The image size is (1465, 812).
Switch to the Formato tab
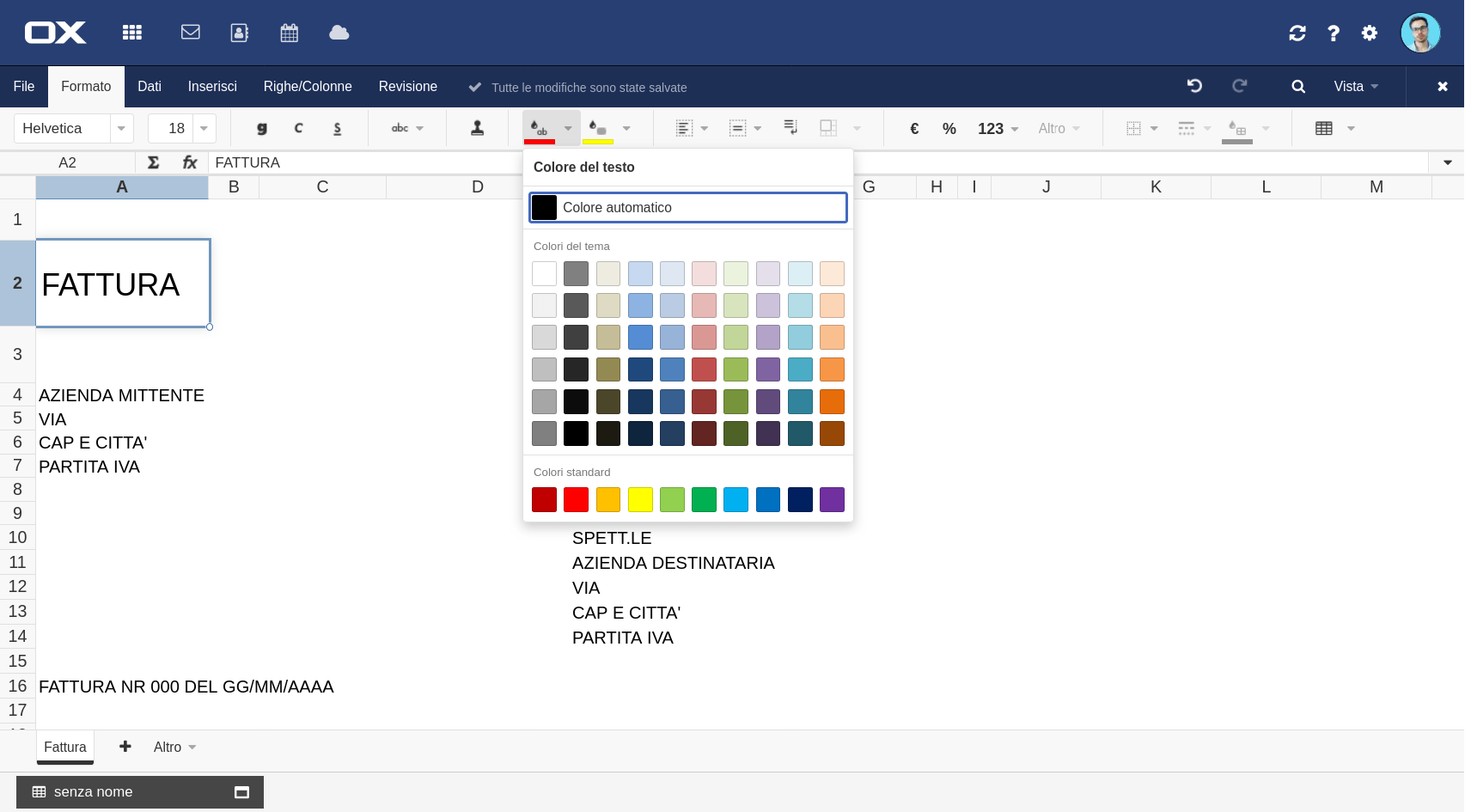(86, 86)
